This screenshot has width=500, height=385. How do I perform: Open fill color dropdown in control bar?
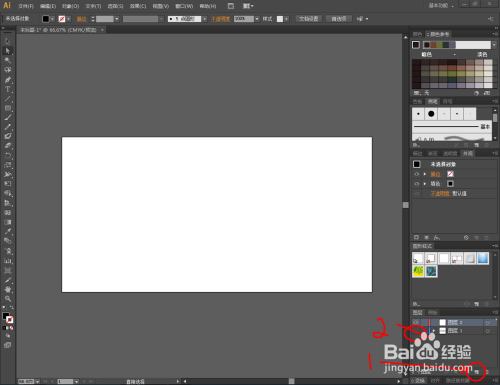point(52,19)
